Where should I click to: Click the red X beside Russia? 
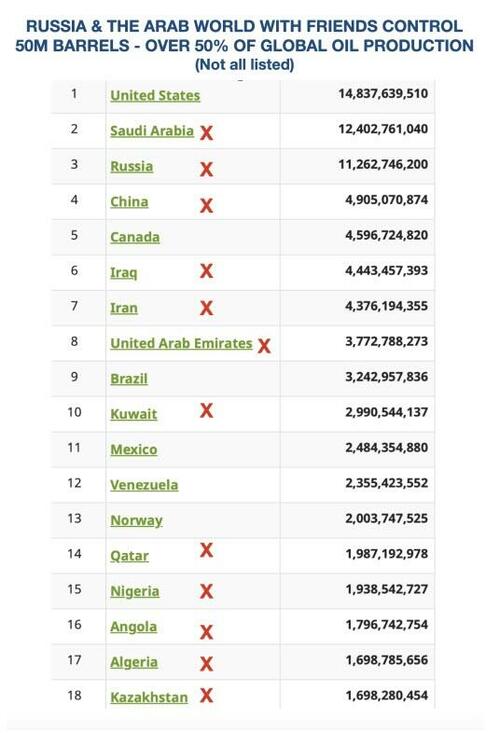[x=207, y=169]
